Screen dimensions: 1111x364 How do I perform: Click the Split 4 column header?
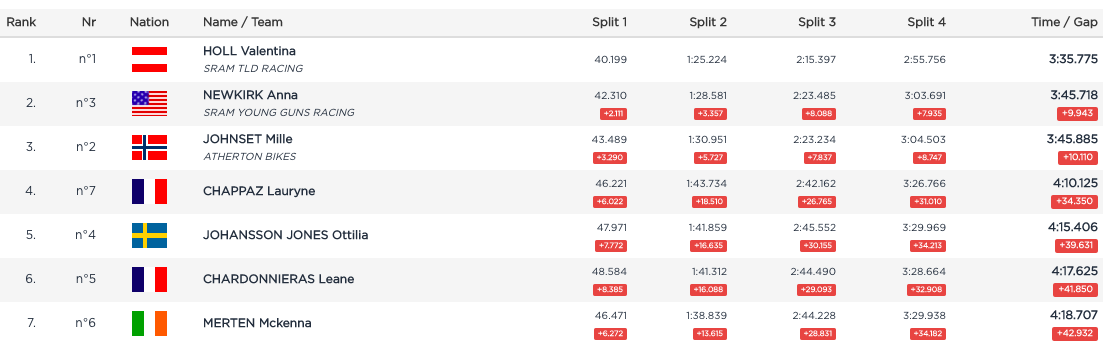[x=926, y=22]
